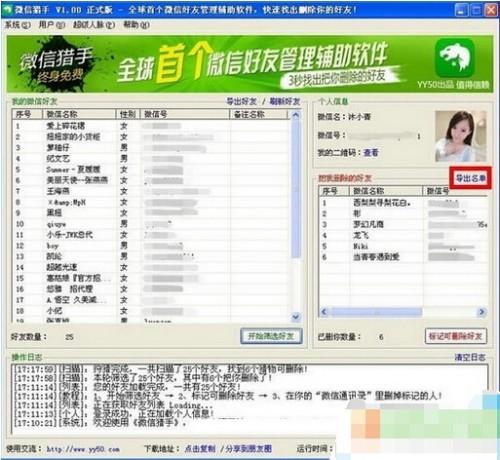
Task: Select friend row 4 纪文艺
Action: coord(151,159)
